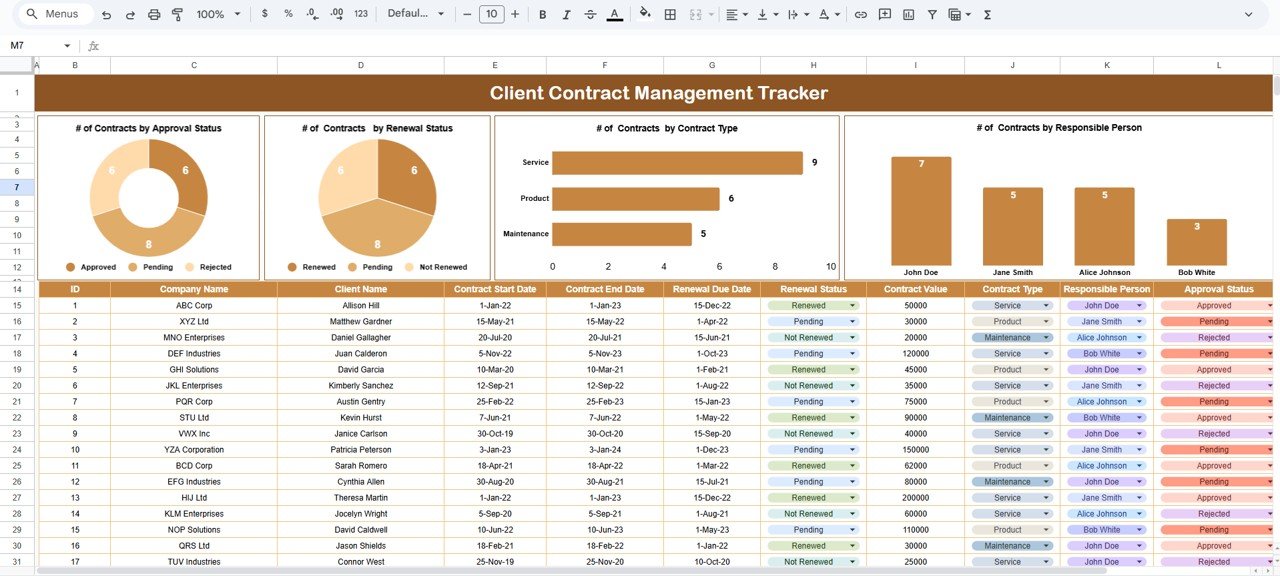The image size is (1280, 576).
Task: Expand the text color dropdown arrow
Action: [837, 14]
